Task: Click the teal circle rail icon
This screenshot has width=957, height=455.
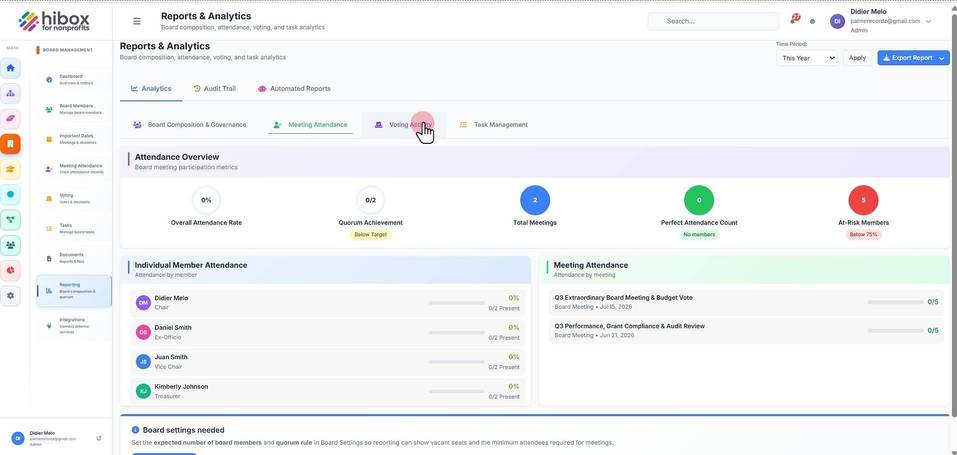Action: point(10,194)
